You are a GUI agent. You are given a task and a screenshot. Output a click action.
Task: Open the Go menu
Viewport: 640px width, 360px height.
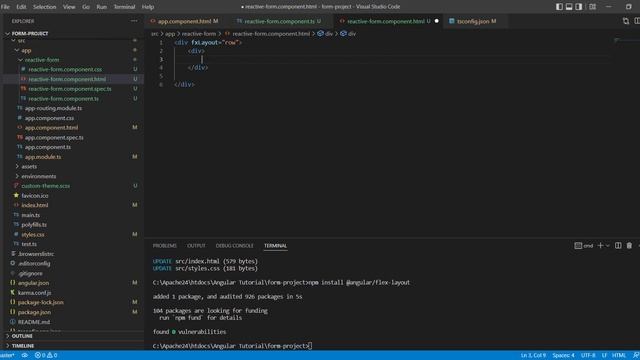click(x=86, y=7)
